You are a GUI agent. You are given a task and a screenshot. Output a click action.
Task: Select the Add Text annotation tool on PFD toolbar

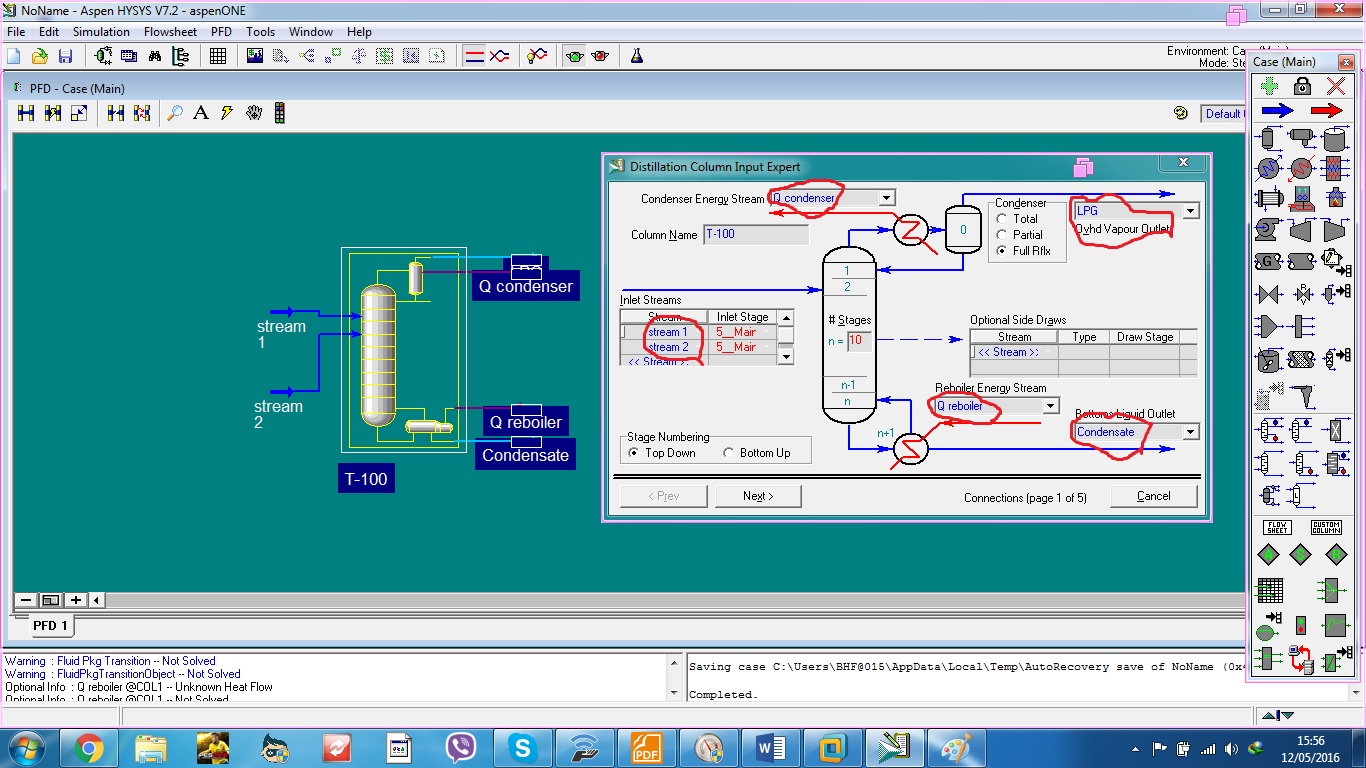[200, 113]
